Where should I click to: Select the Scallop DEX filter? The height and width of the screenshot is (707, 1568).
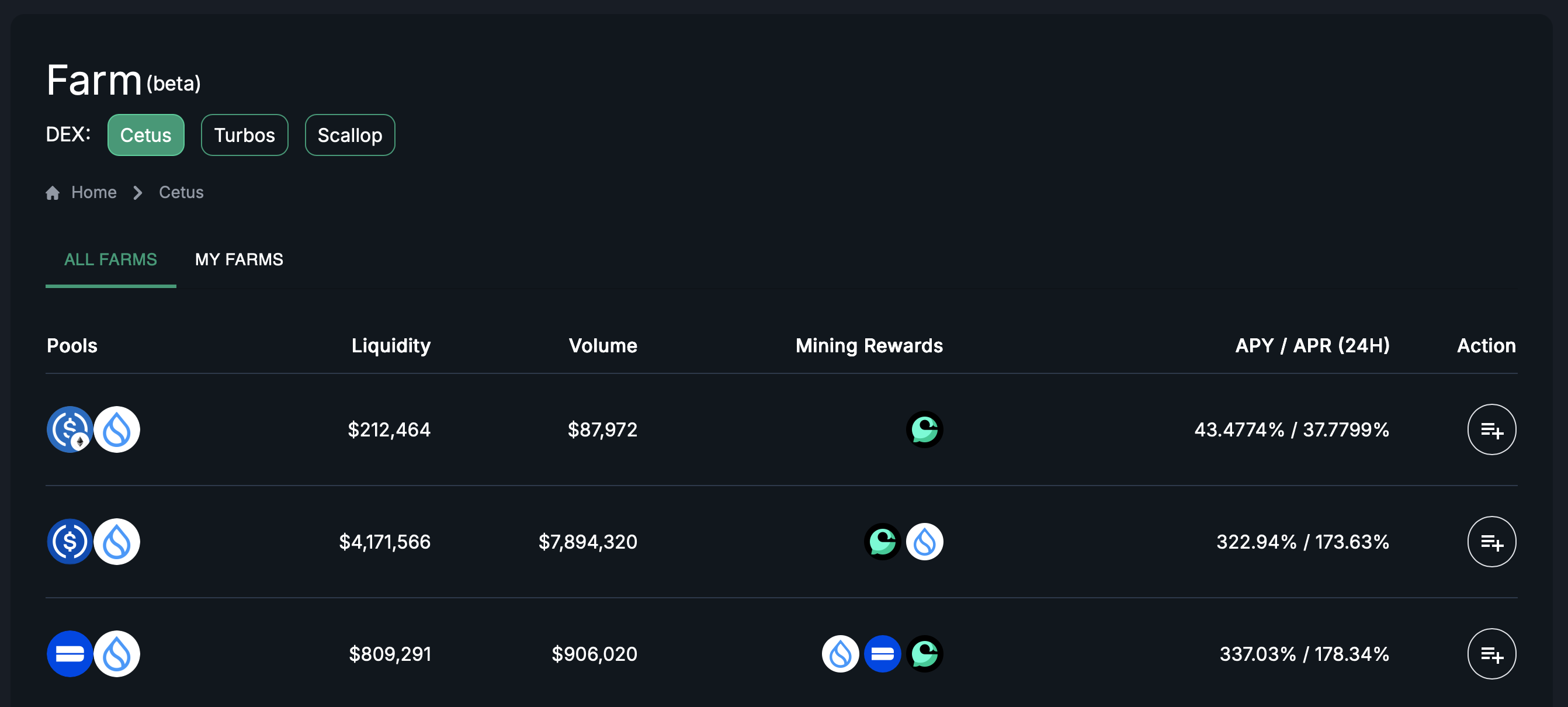[x=349, y=135]
